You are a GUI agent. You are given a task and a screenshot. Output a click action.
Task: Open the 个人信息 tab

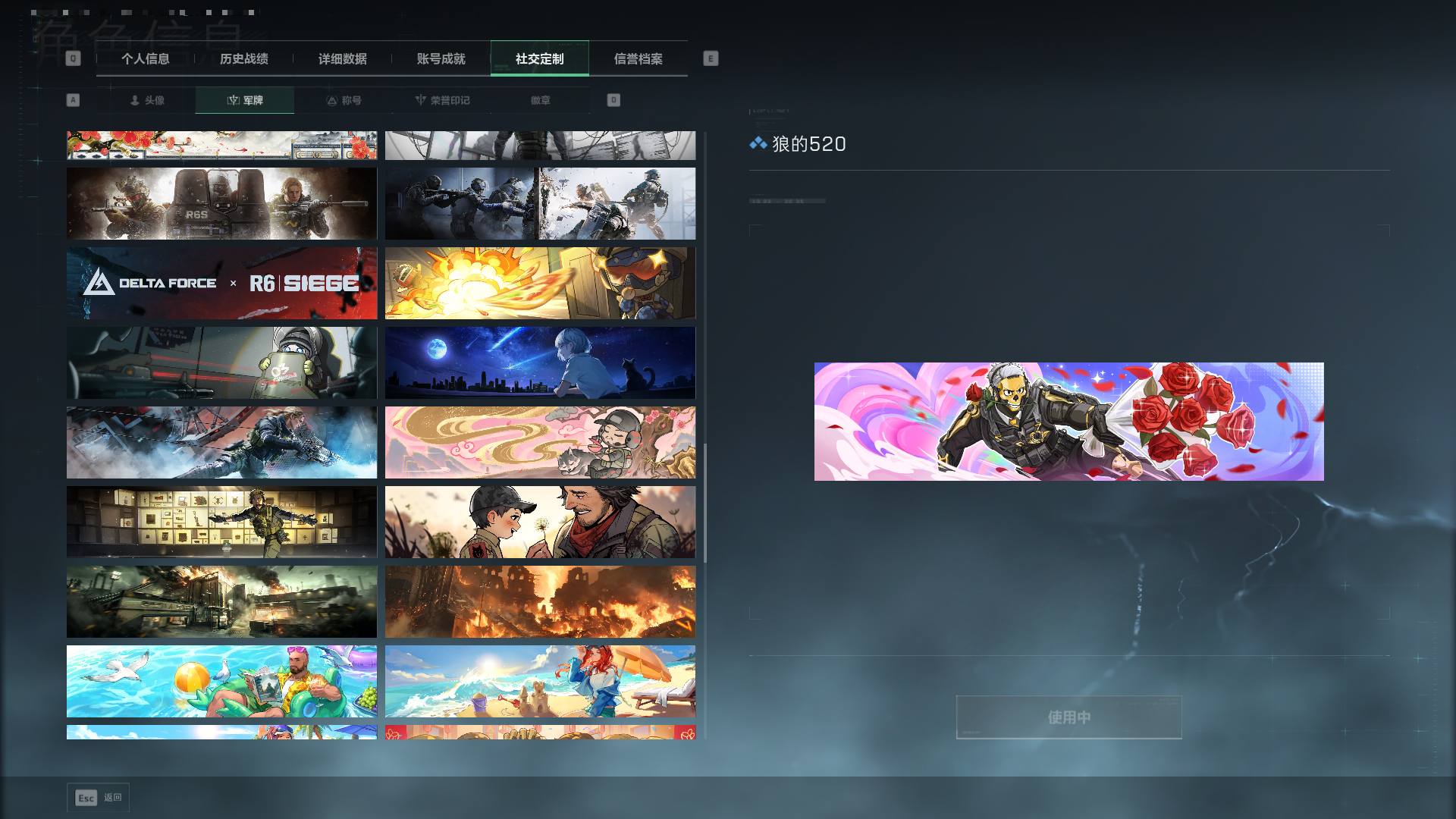(145, 58)
